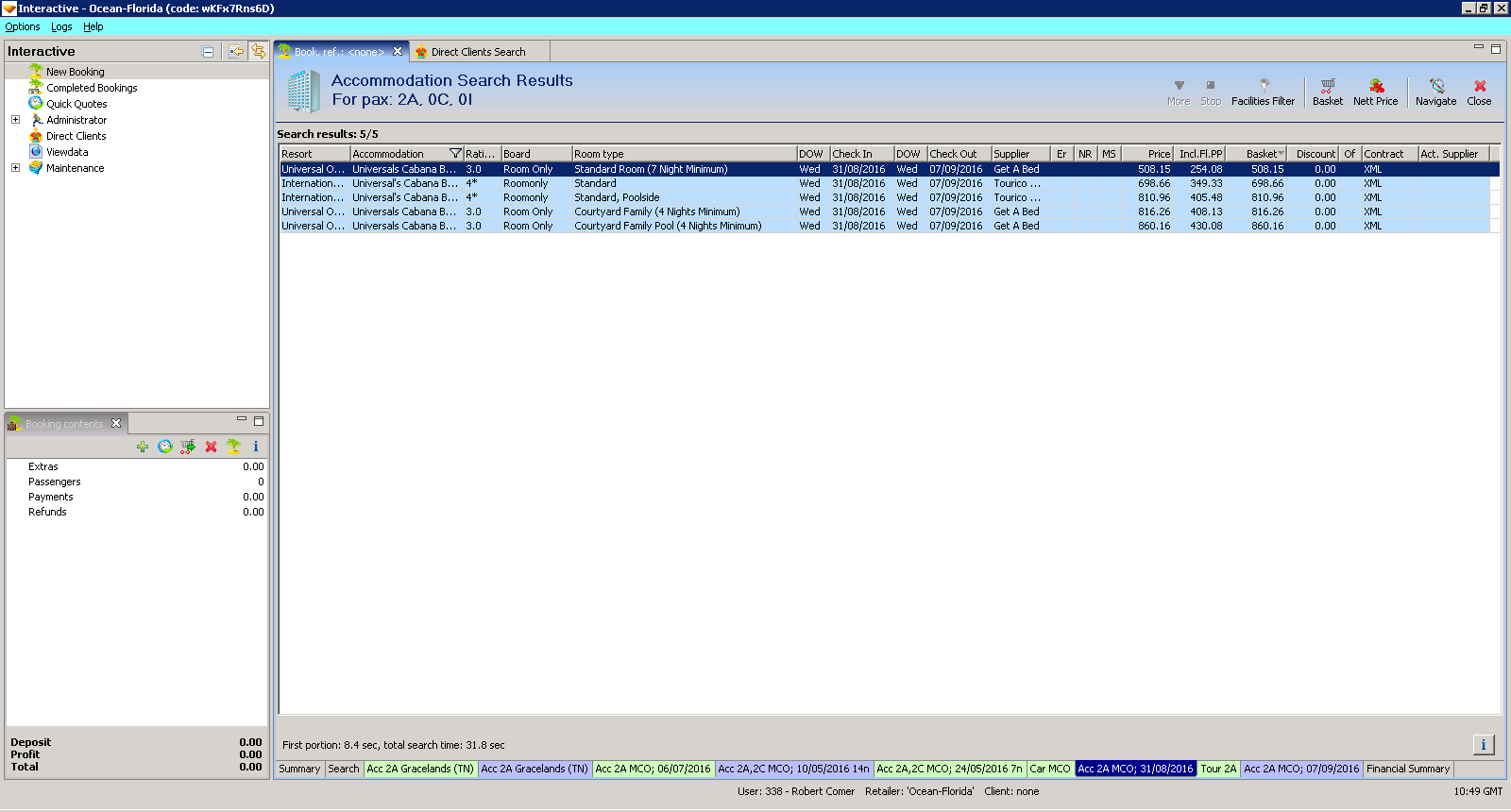Open the Basket cart icon in toolbar
Viewport: 1511px width, 812px height.
point(1327,86)
